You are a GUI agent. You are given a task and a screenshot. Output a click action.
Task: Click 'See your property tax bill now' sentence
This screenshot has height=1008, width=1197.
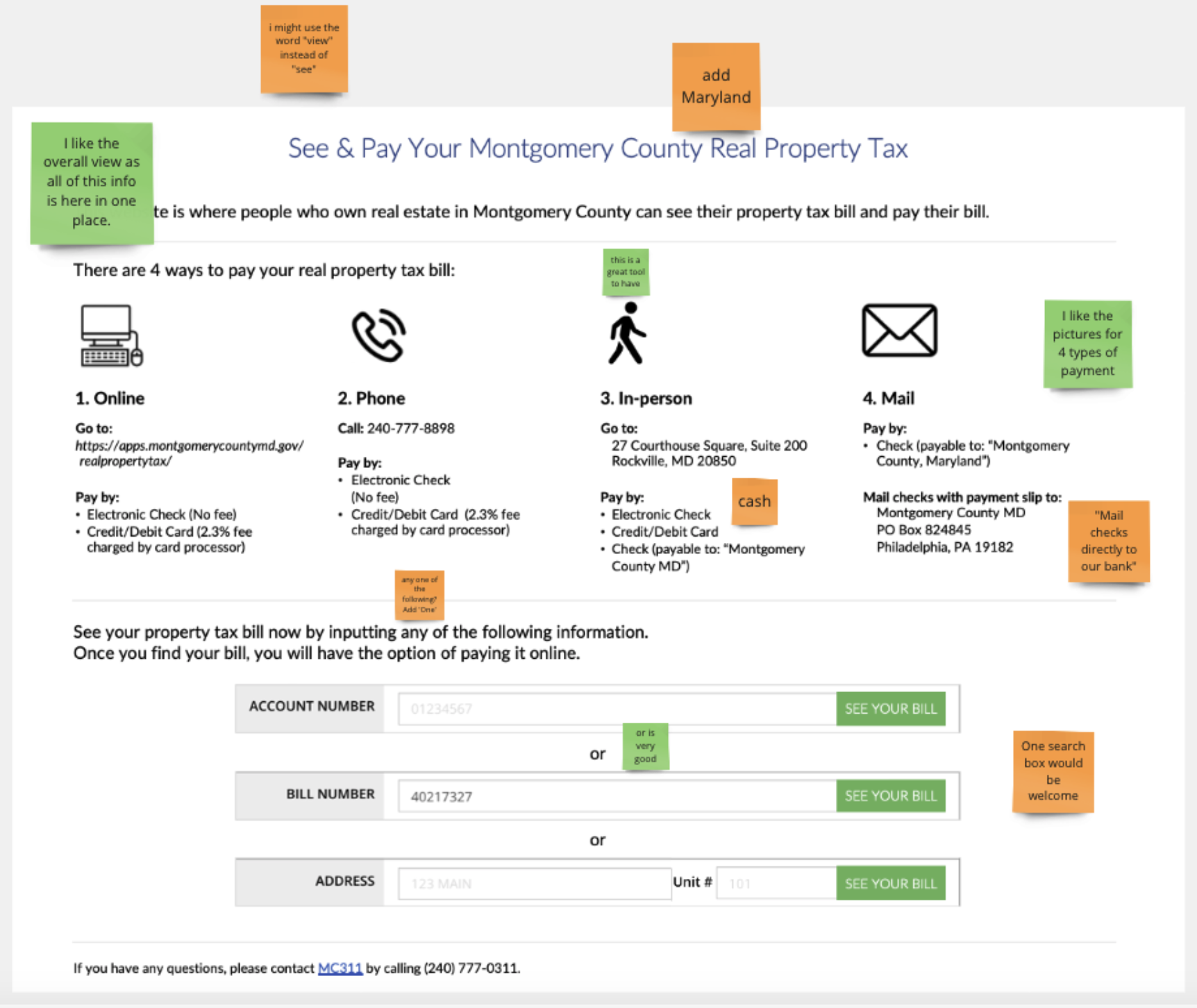360,632
